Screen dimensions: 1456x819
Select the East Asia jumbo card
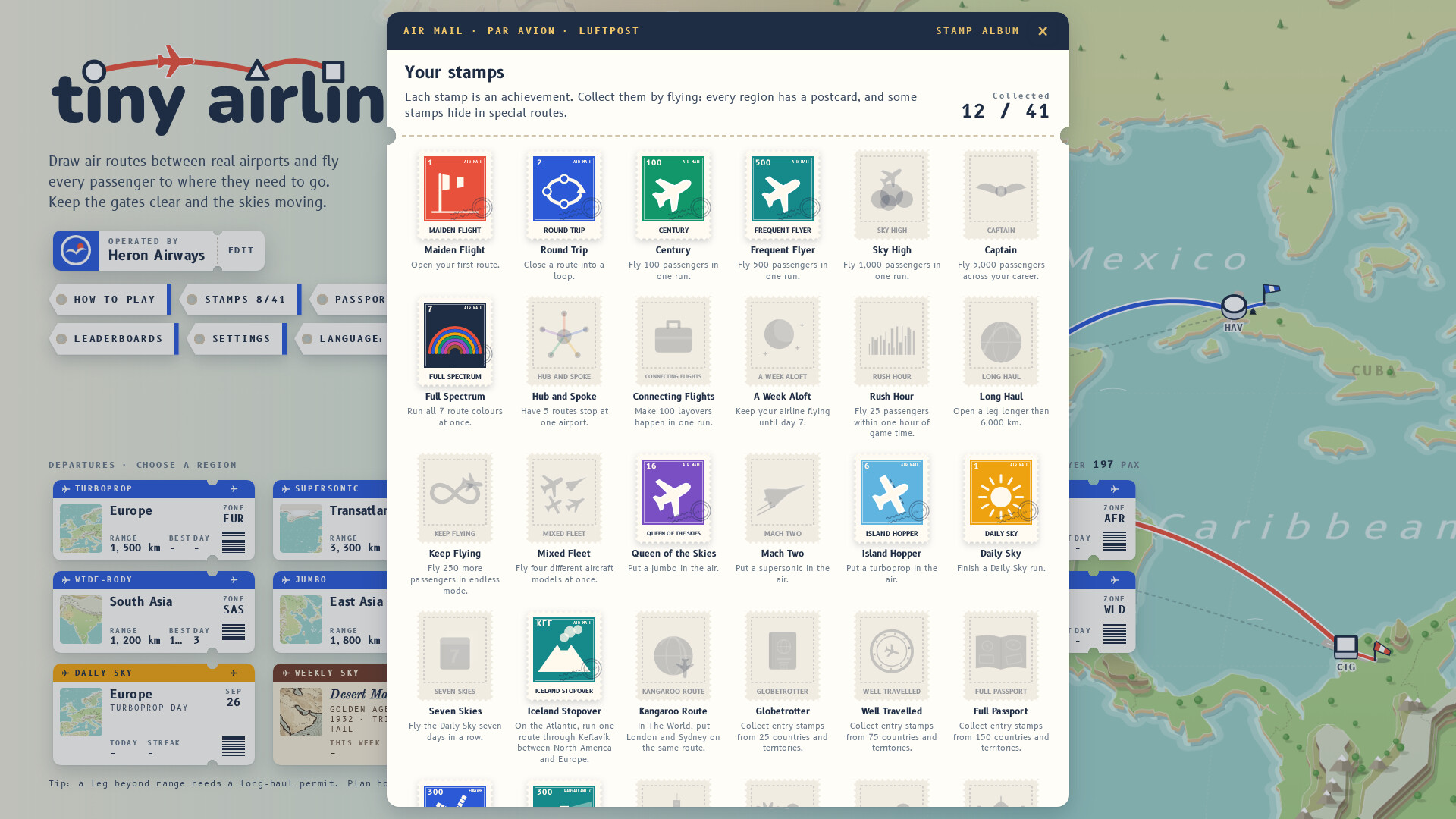(330, 612)
